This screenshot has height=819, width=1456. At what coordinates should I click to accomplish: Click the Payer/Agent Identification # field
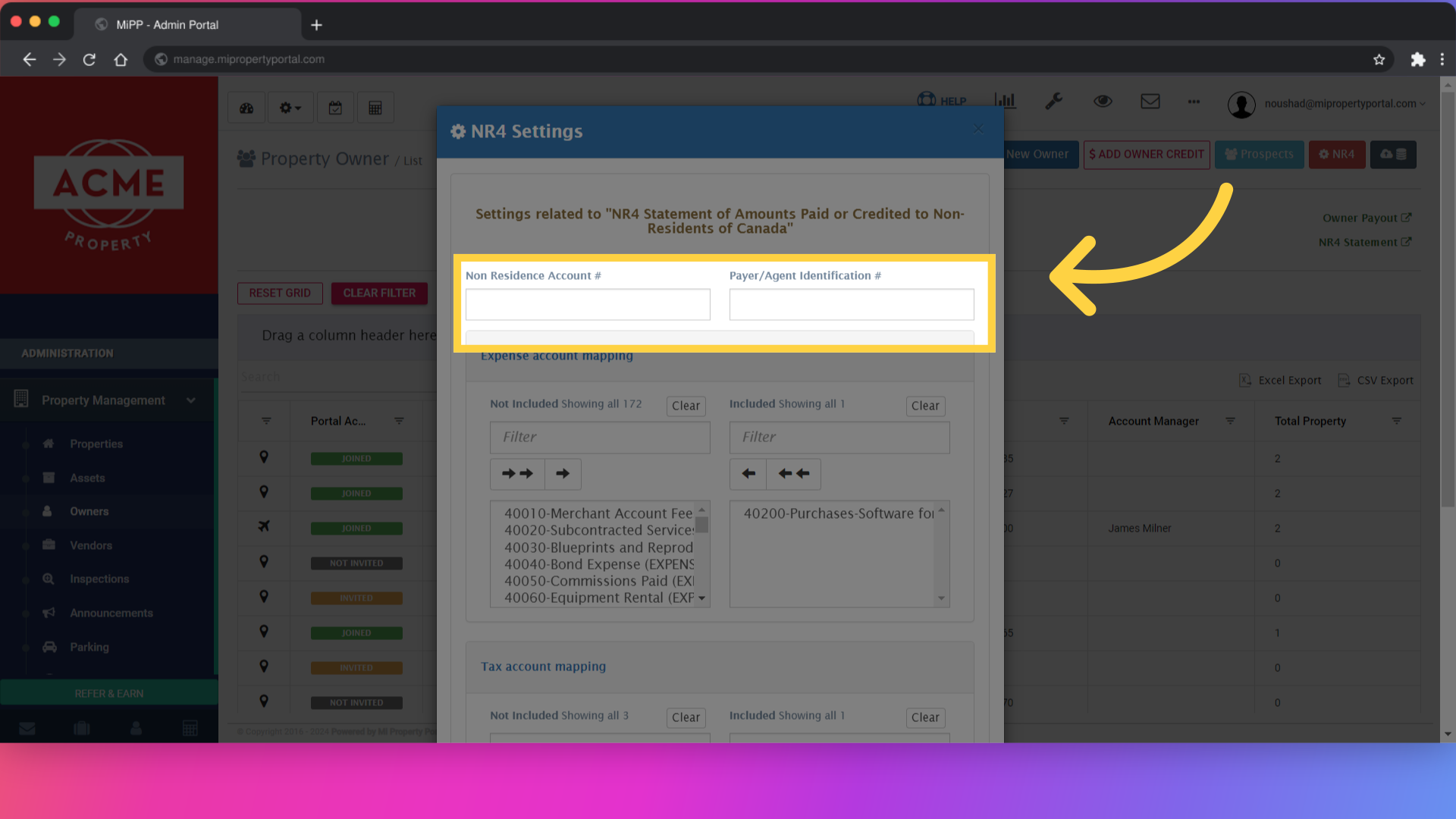pos(851,305)
